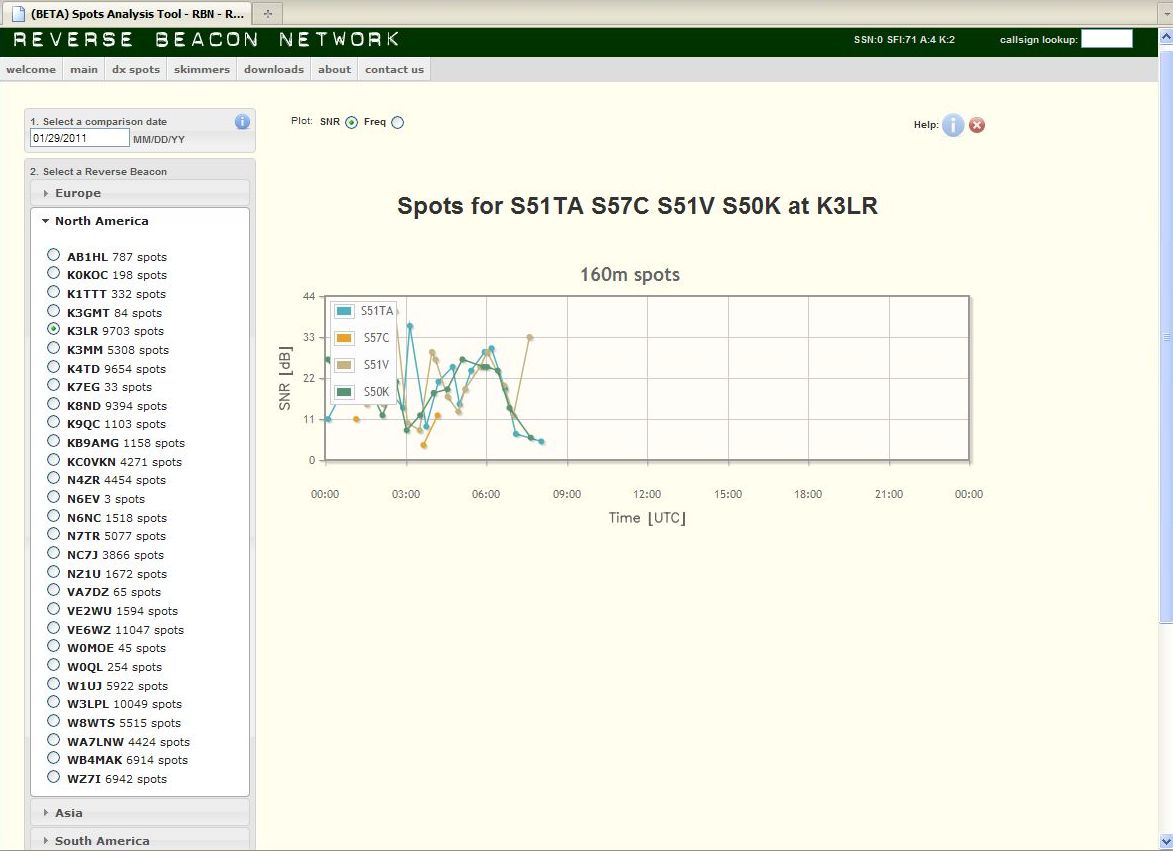Select the Freq plot radio button
The image size is (1173, 851).
pyautogui.click(x=398, y=123)
